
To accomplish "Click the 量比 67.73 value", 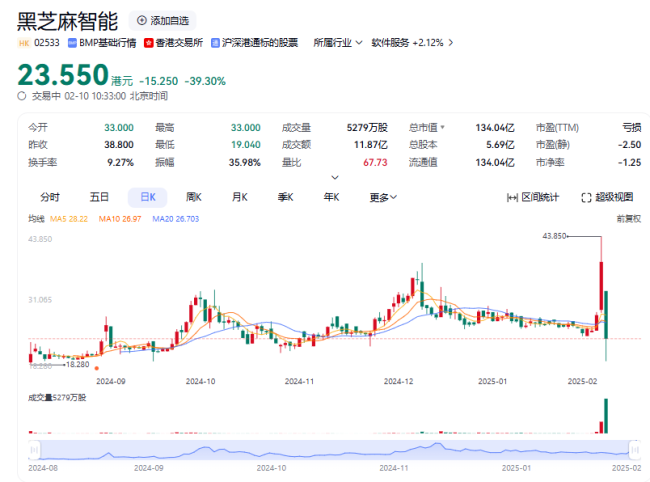I will point(375,162).
